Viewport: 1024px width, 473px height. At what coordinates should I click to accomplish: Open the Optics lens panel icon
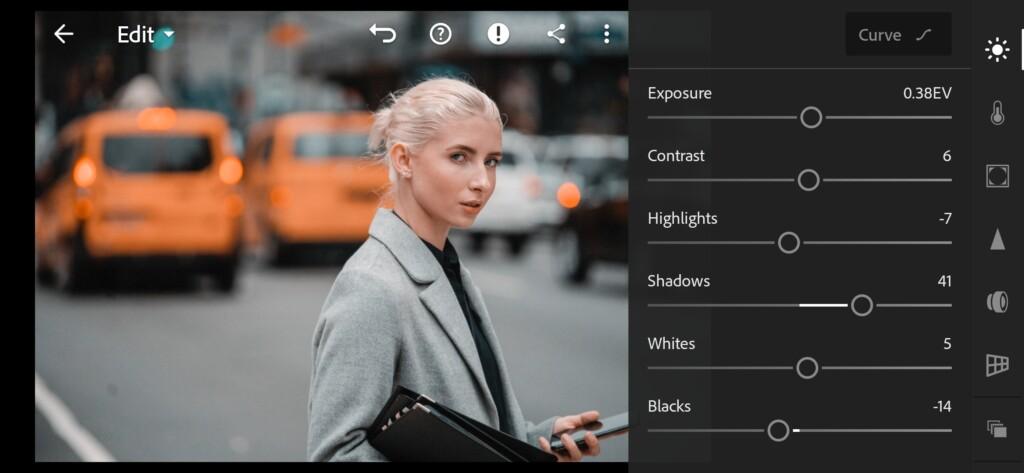(997, 302)
